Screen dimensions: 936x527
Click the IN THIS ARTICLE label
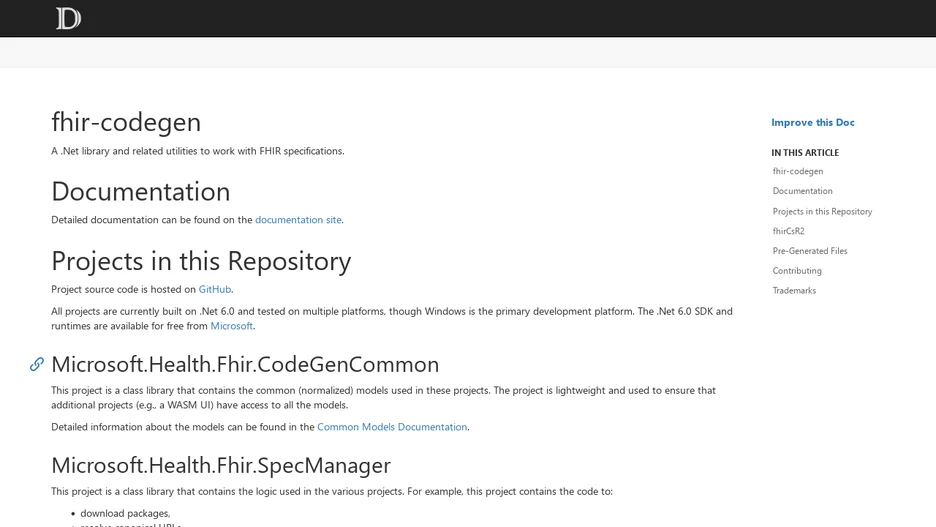805,153
